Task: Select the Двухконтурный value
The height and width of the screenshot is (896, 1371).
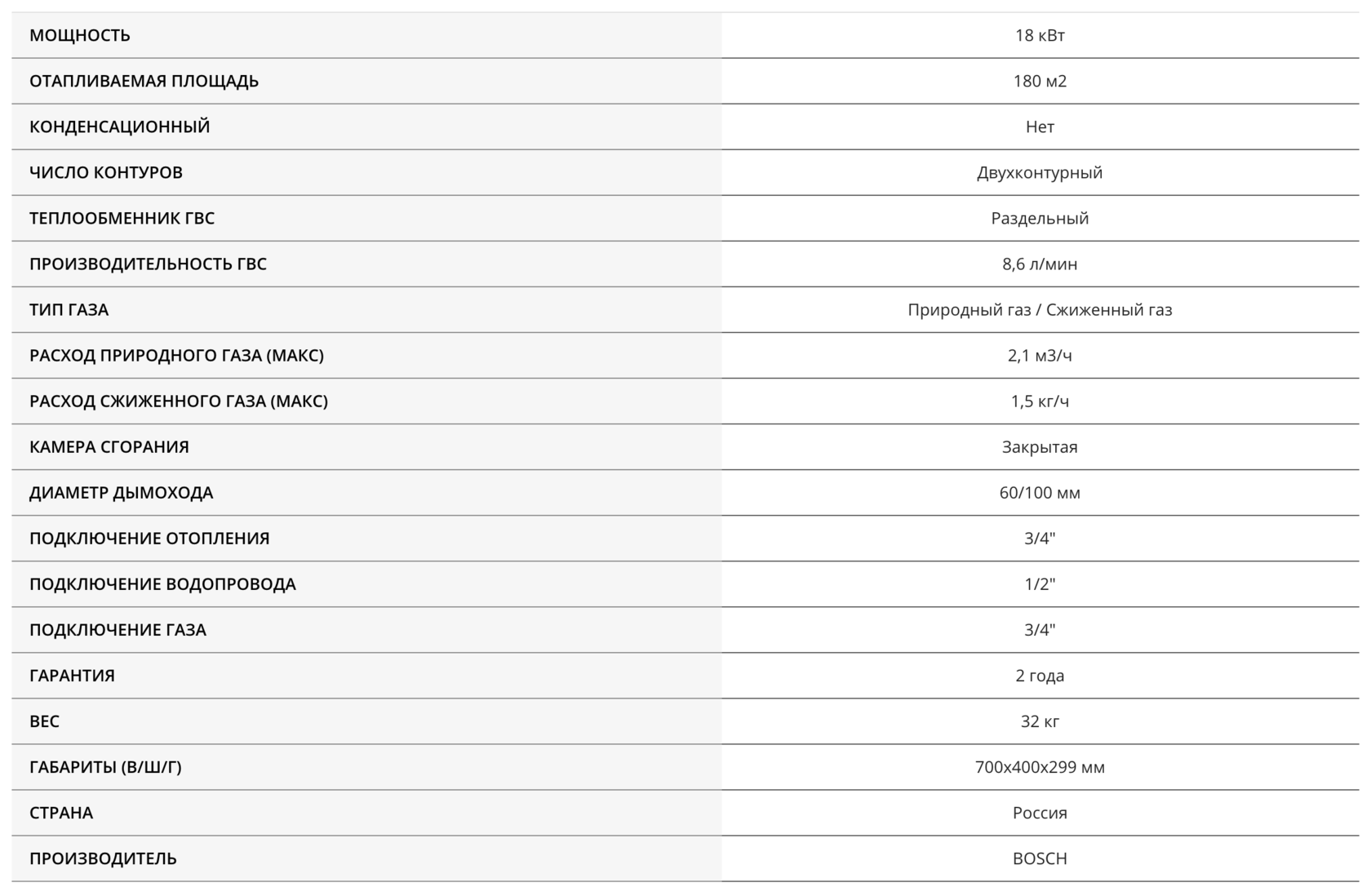Action: click(1040, 172)
